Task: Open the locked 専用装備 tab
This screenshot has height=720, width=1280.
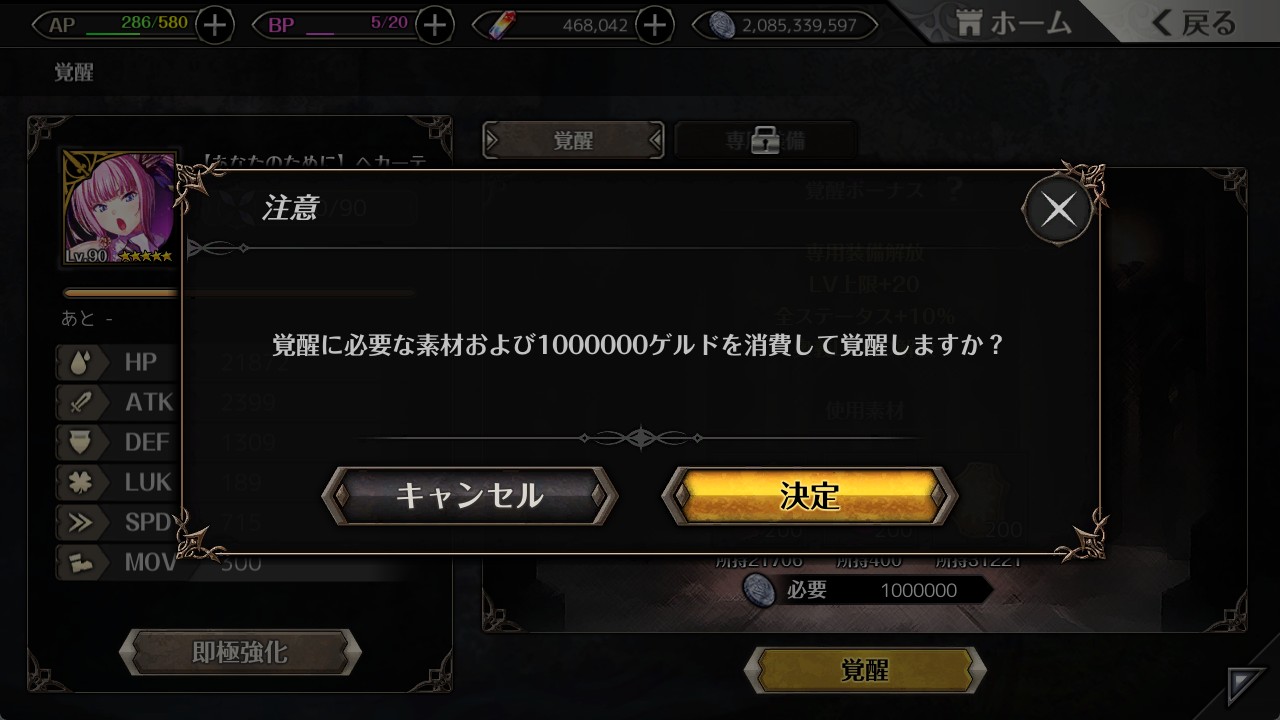Action: click(x=766, y=141)
